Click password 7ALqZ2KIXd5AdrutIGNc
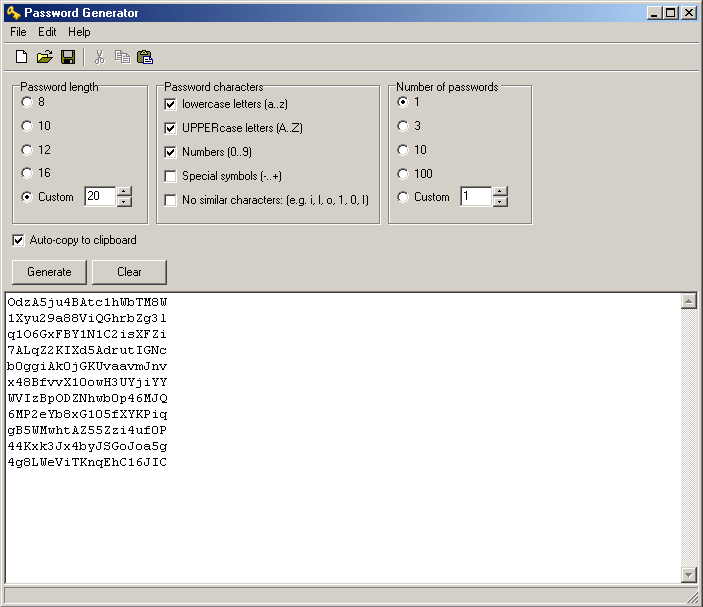The height and width of the screenshot is (607, 703). click(x=87, y=350)
